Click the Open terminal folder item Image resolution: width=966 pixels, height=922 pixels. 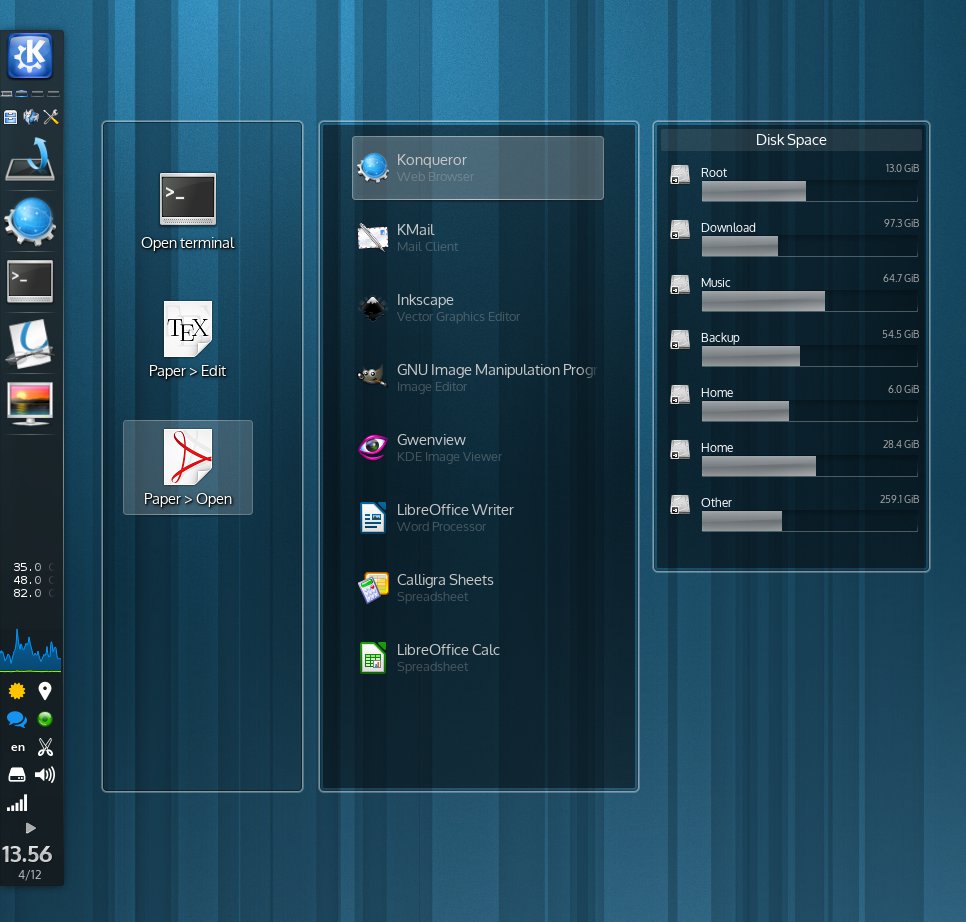tap(188, 211)
